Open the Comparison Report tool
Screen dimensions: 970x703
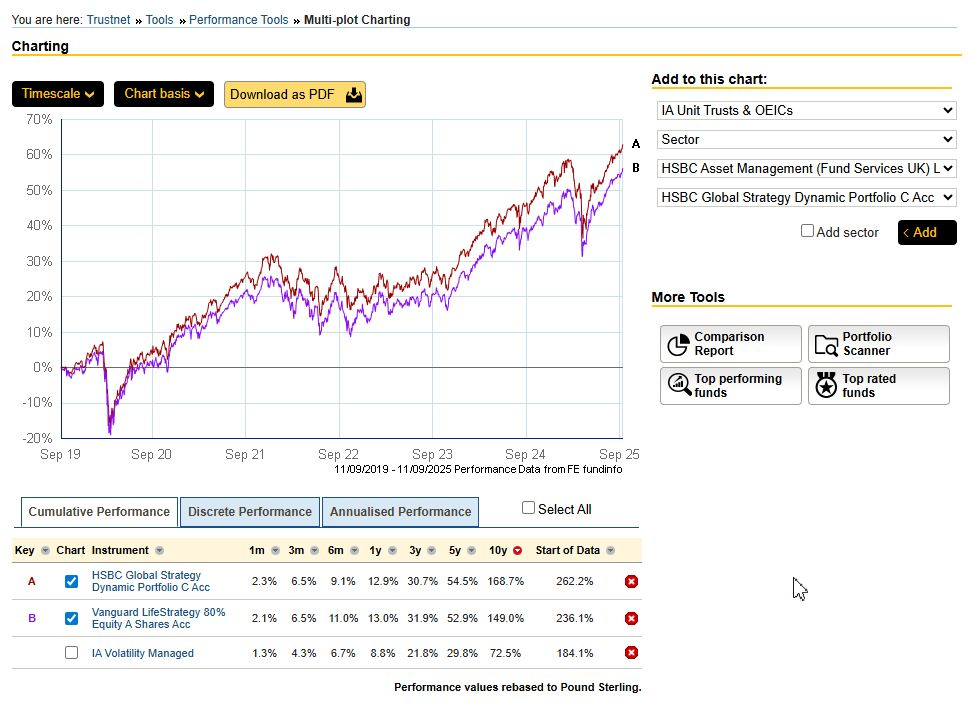pyautogui.click(x=731, y=344)
